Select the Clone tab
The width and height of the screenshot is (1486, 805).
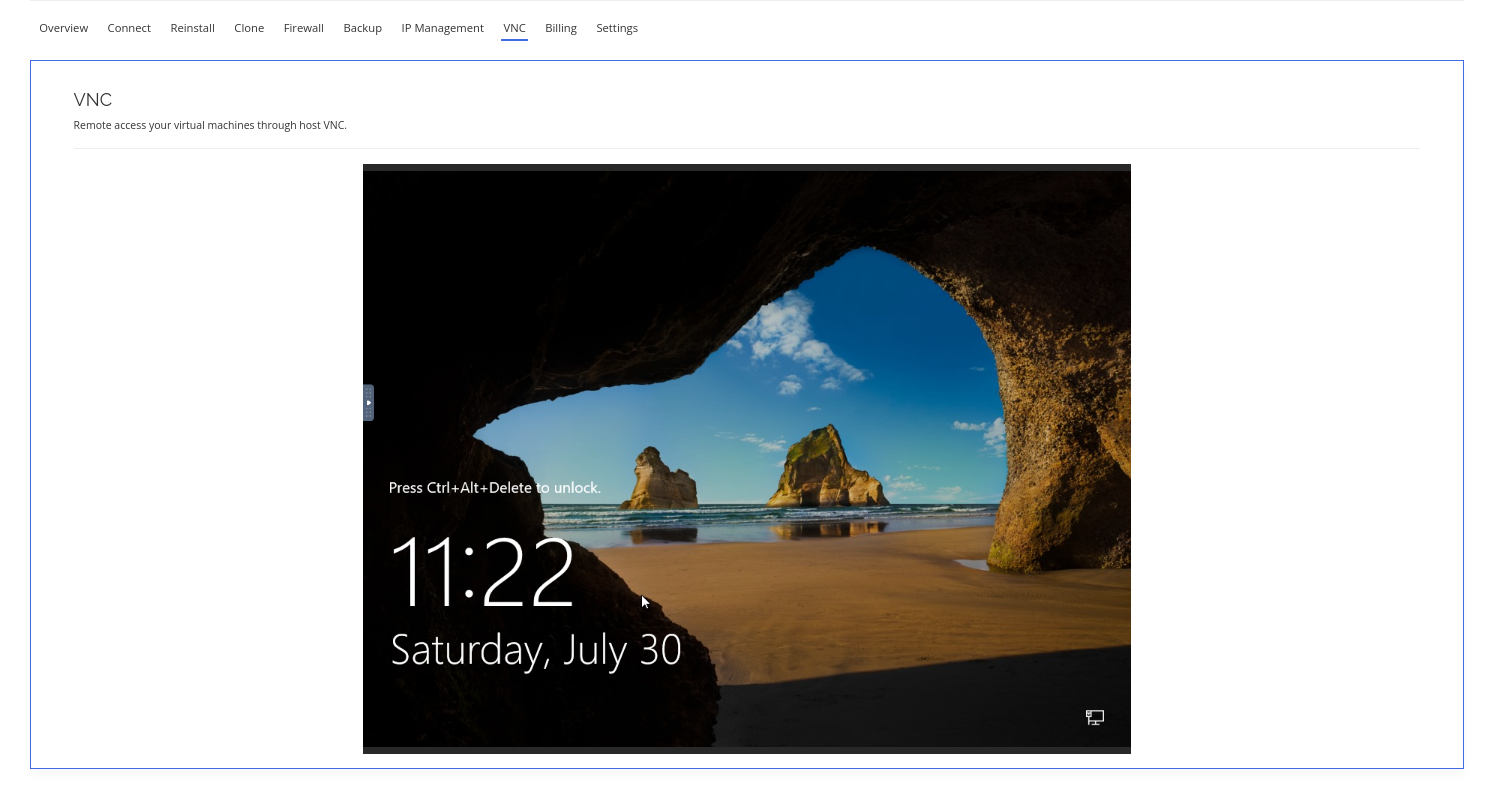[x=249, y=28]
